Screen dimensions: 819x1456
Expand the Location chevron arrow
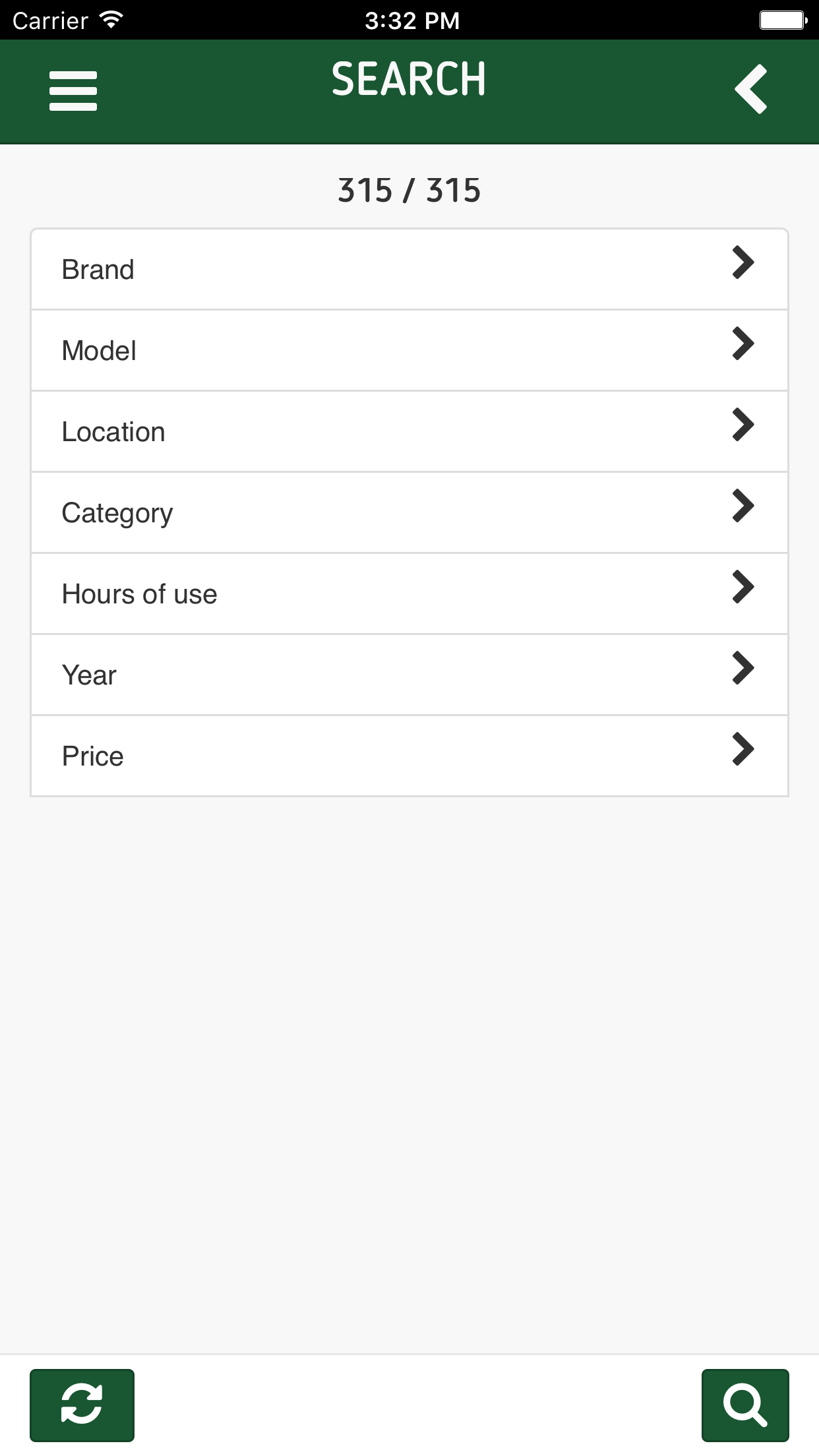click(x=743, y=425)
